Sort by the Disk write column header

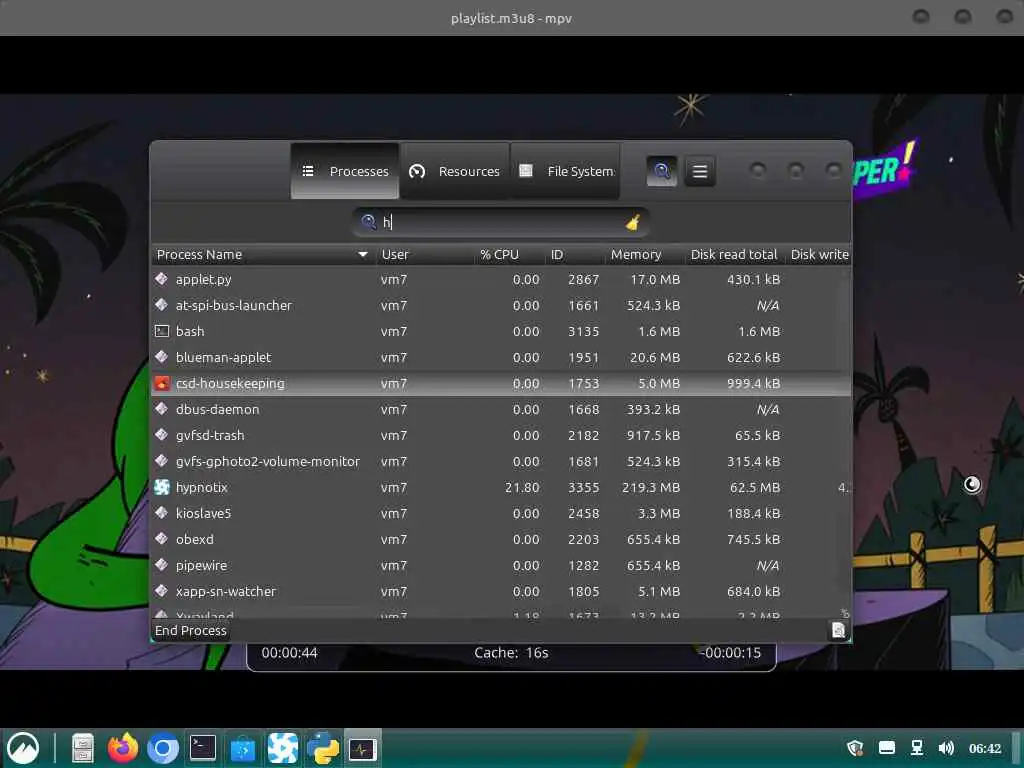click(x=819, y=255)
